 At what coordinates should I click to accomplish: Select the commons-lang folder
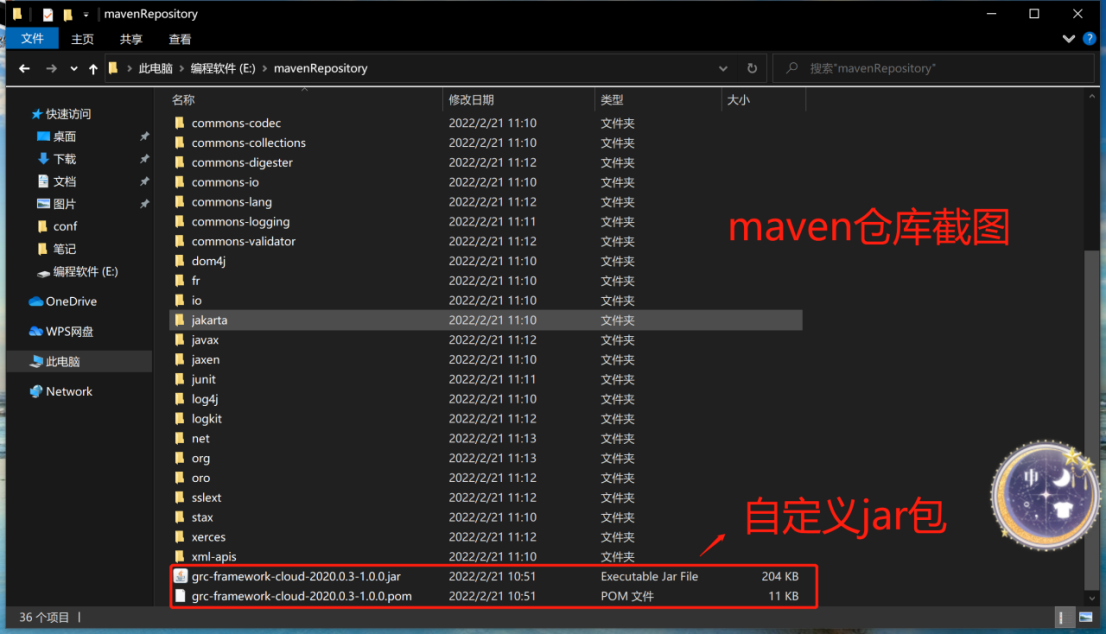(231, 202)
